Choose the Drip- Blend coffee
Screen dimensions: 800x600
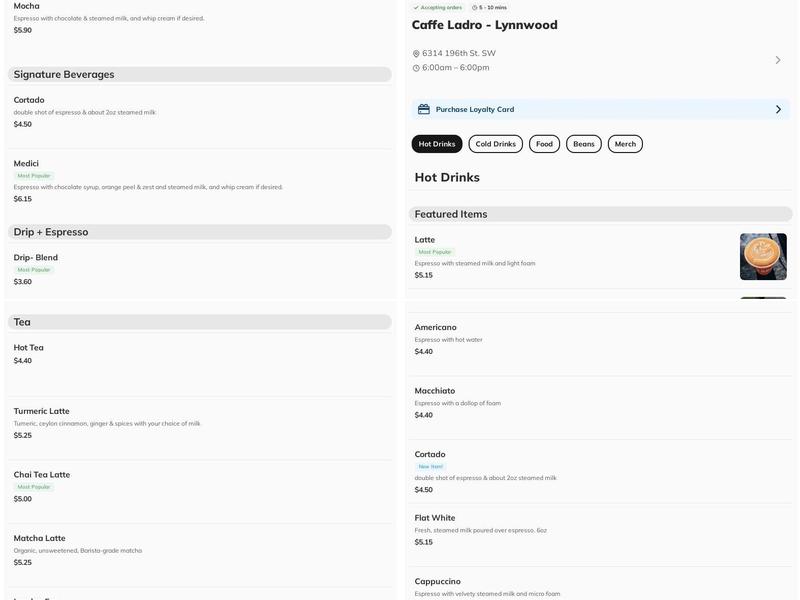click(x=36, y=258)
